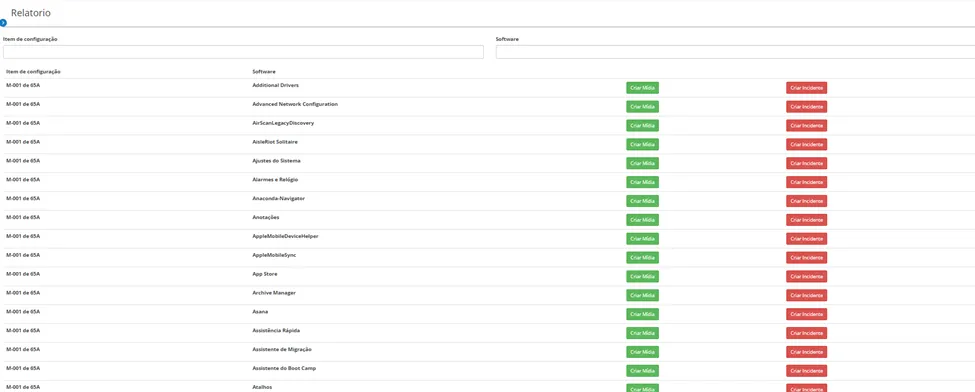Create media for App Store
The image size is (975, 392).
coord(642,276)
